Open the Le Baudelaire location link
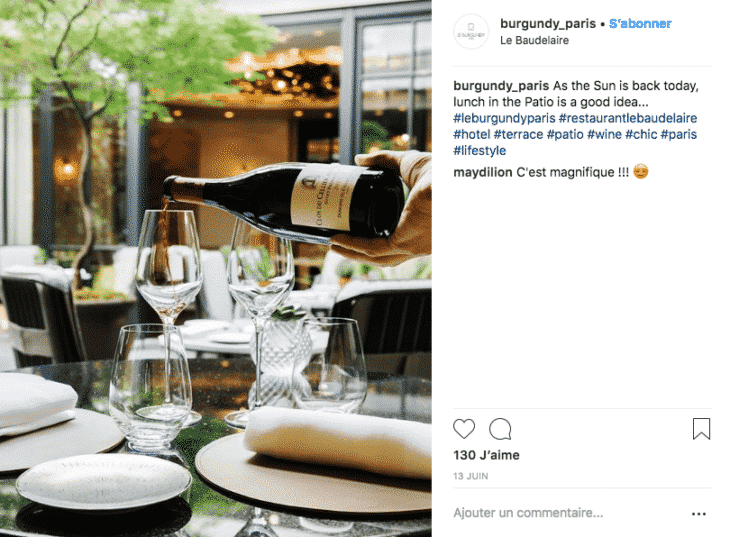 [x=534, y=40]
